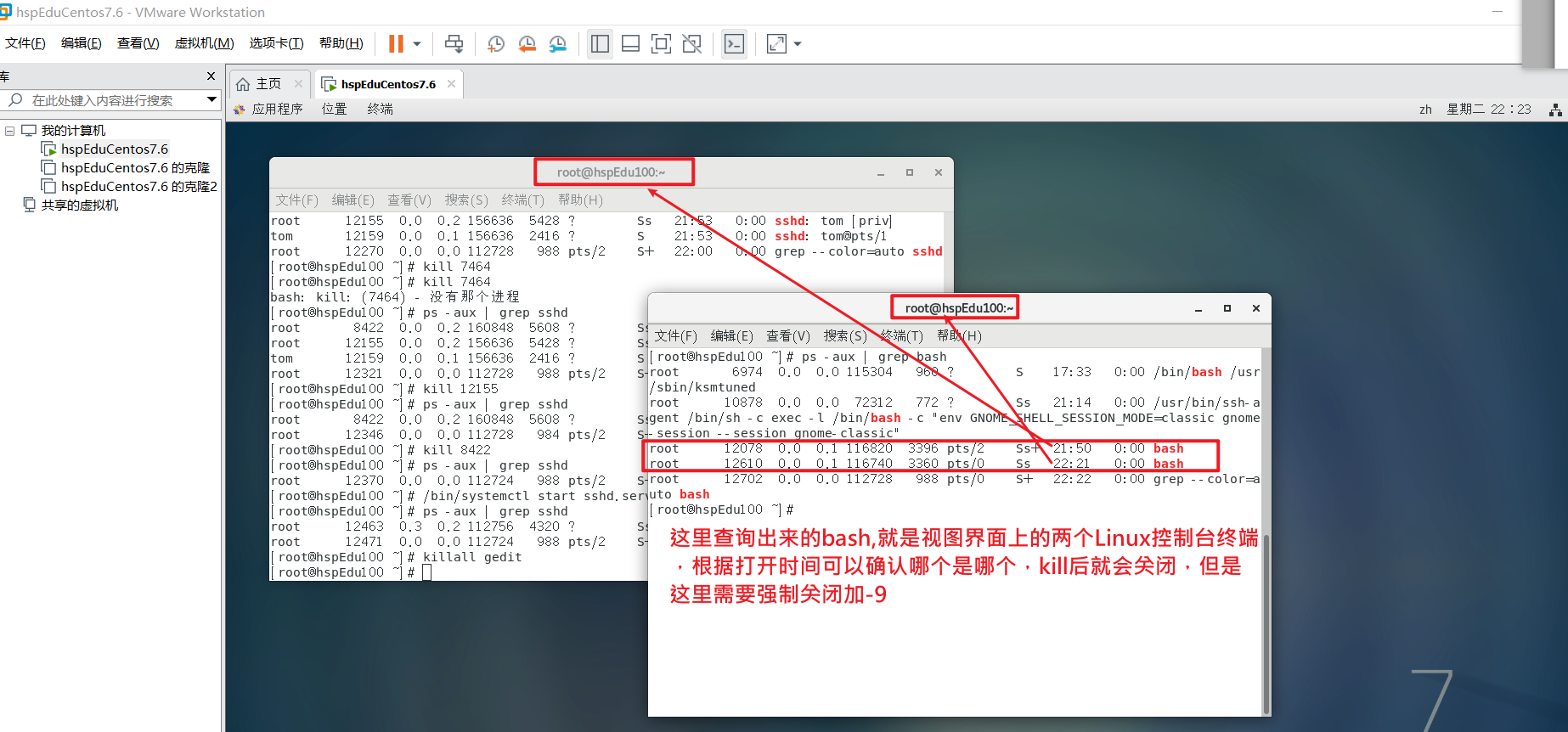Close the library panel
The height and width of the screenshot is (732, 1568).
click(x=211, y=76)
